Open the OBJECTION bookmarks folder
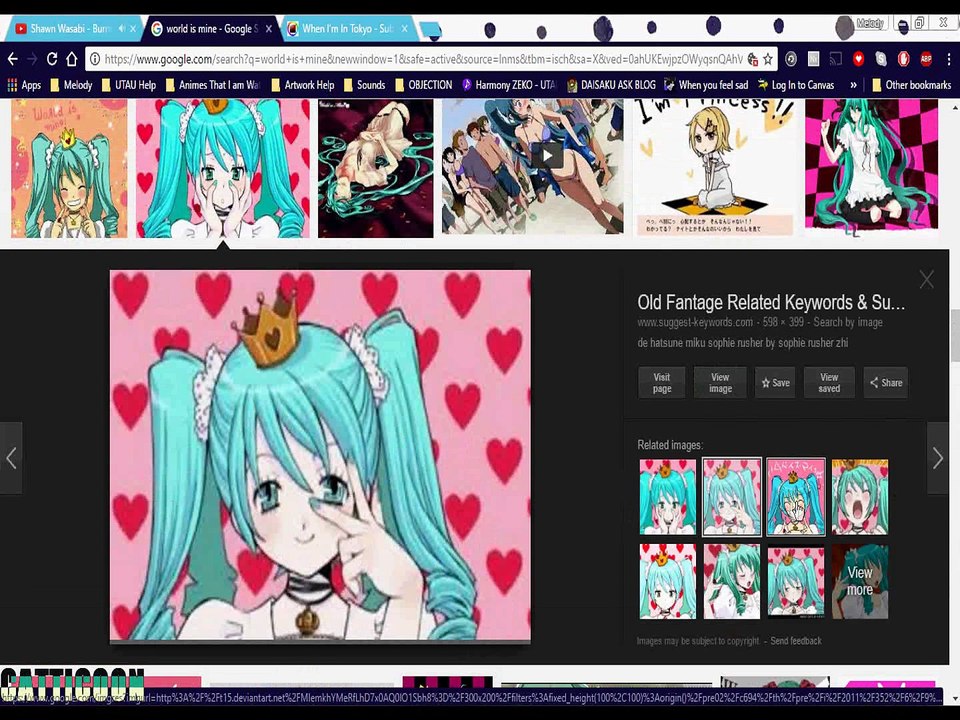Image resolution: width=960 pixels, height=720 pixels. tap(423, 85)
